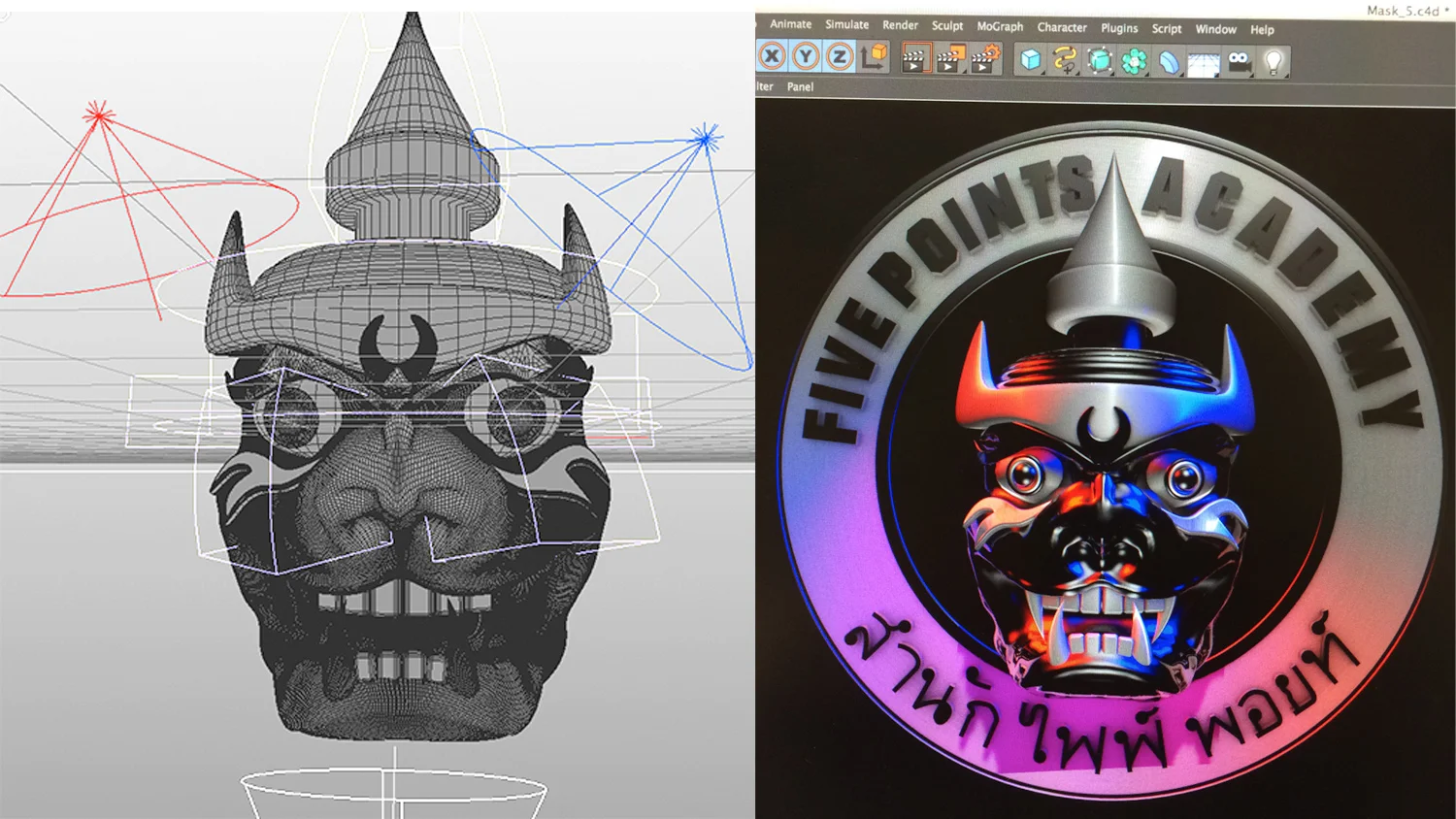Open the blue Bend deformer icon
The width and height of the screenshot is (1456, 819).
coord(1169,63)
